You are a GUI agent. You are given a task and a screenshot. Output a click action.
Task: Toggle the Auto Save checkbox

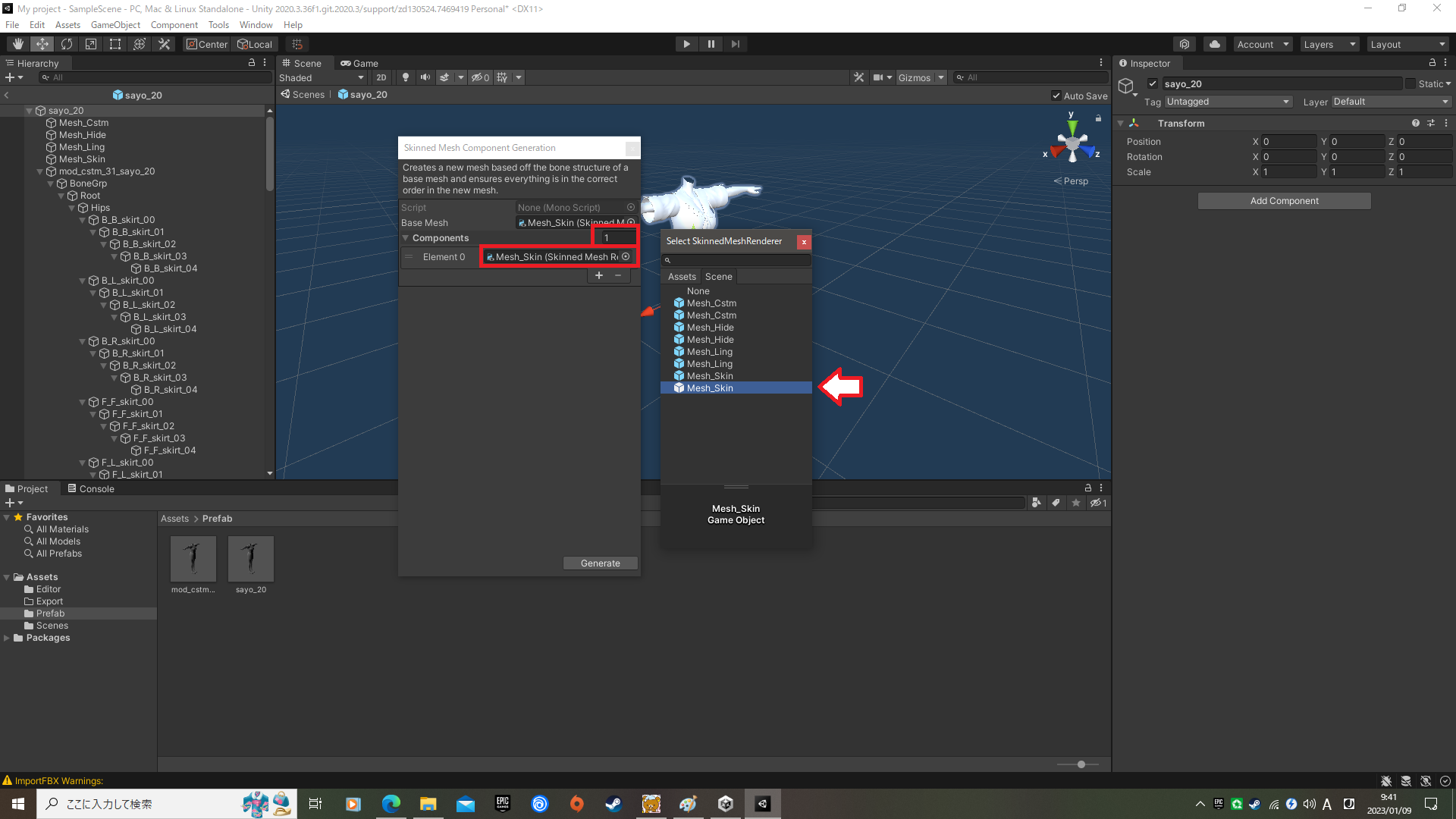tap(1056, 96)
